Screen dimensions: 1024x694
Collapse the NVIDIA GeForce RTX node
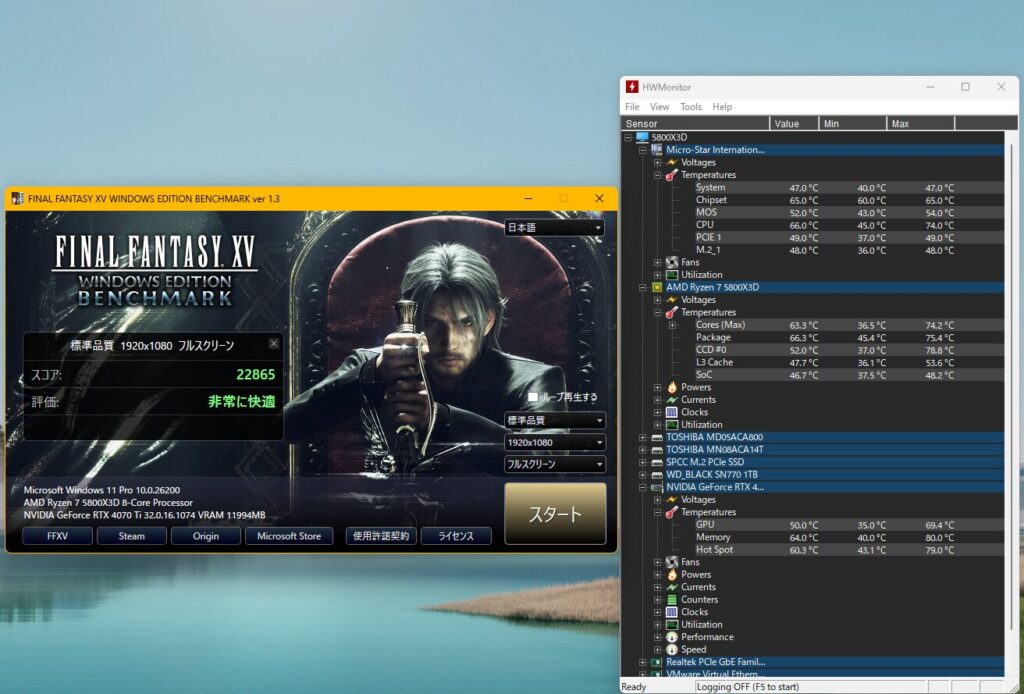643,487
